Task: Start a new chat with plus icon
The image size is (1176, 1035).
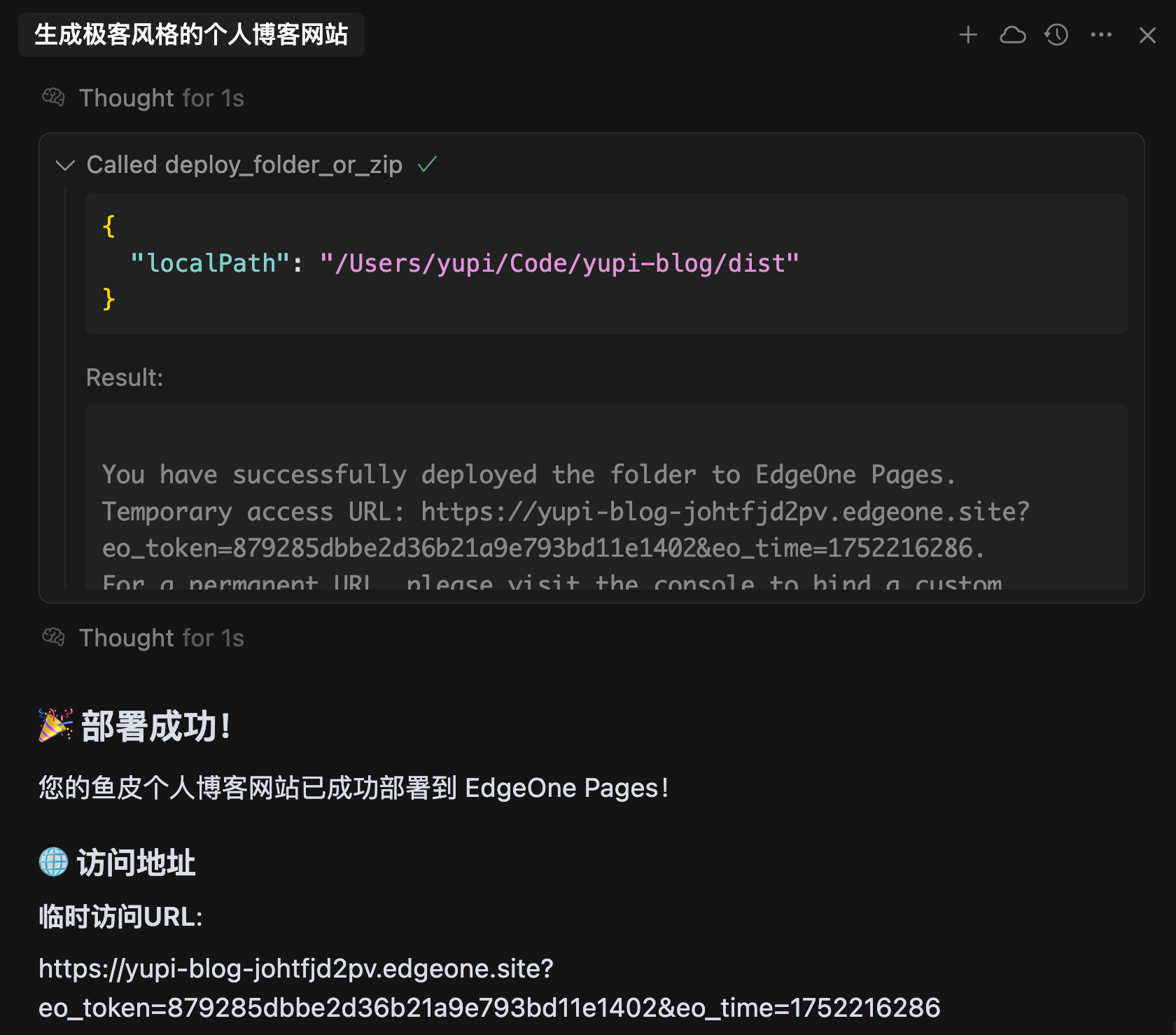Action: [x=968, y=35]
